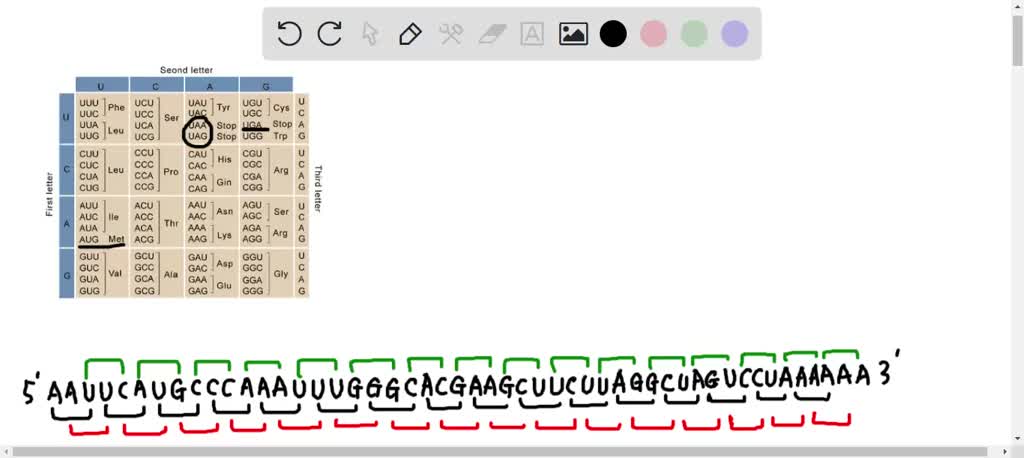
Task: Click the 'Asp' amino acid label
Action: [x=225, y=263]
